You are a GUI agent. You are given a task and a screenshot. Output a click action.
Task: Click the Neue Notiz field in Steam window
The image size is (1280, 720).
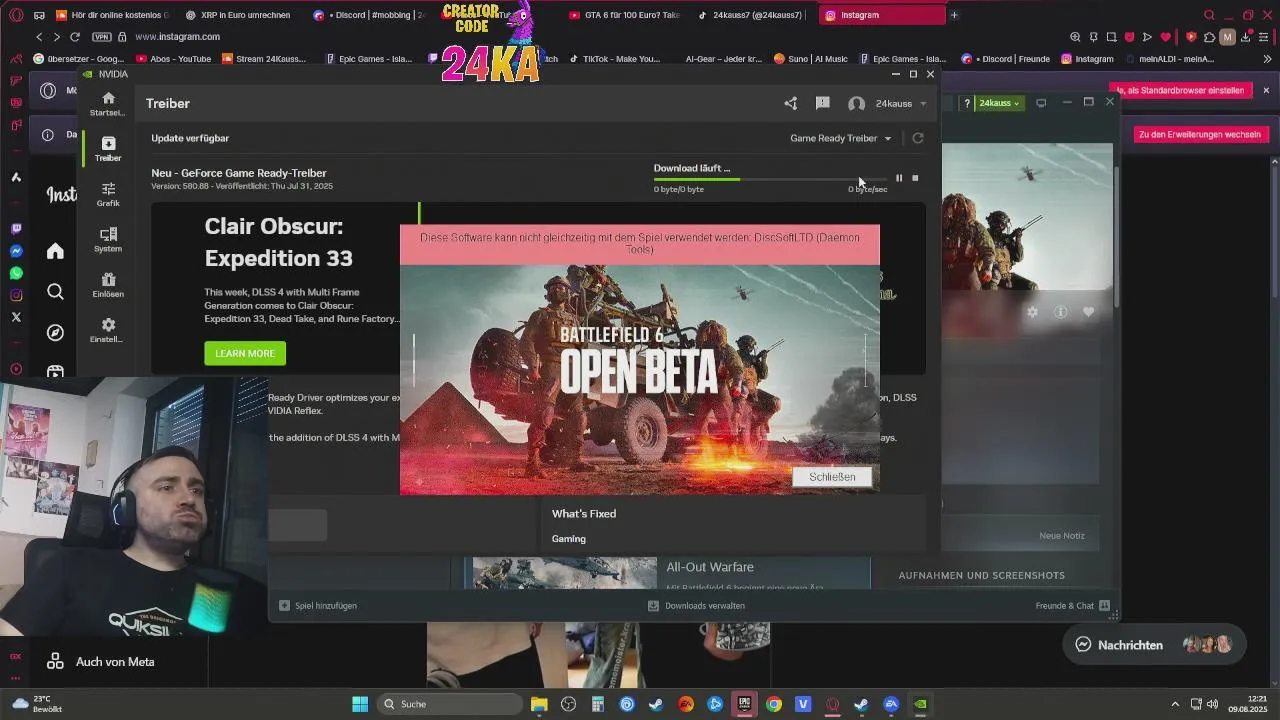(x=1020, y=535)
